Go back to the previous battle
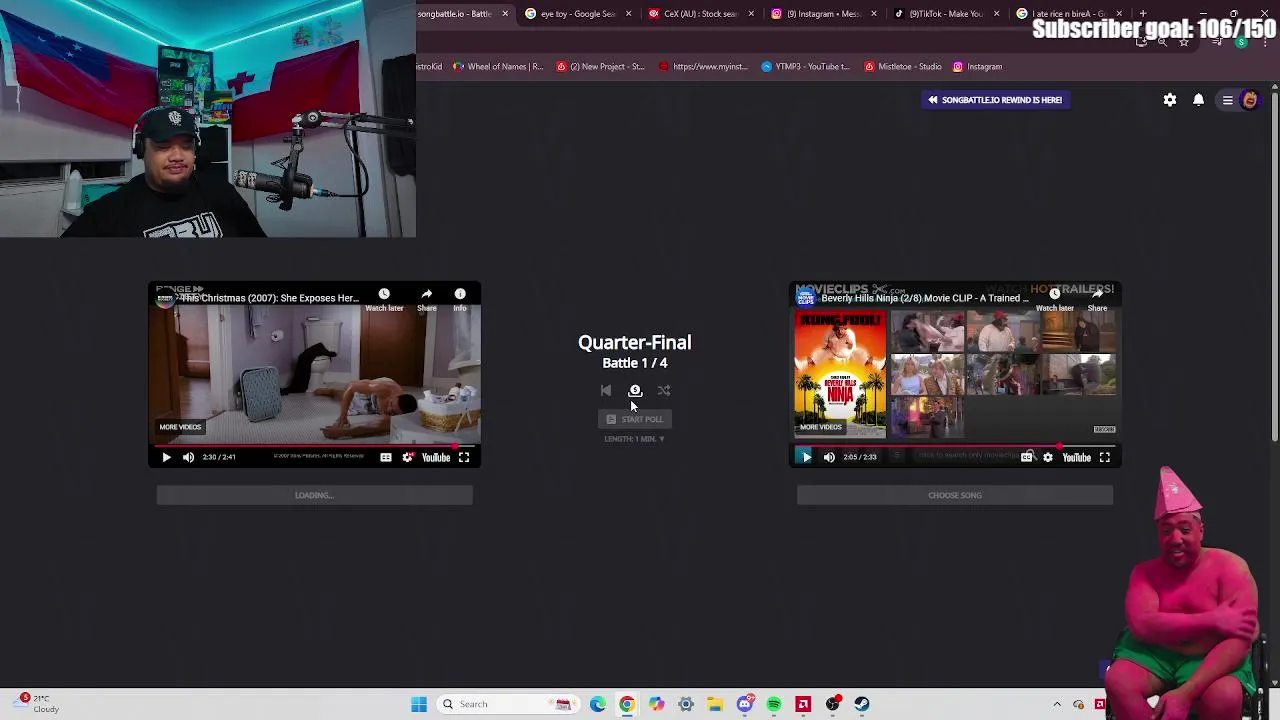Screen dimensions: 1280x720 pyautogui.click(x=605, y=391)
